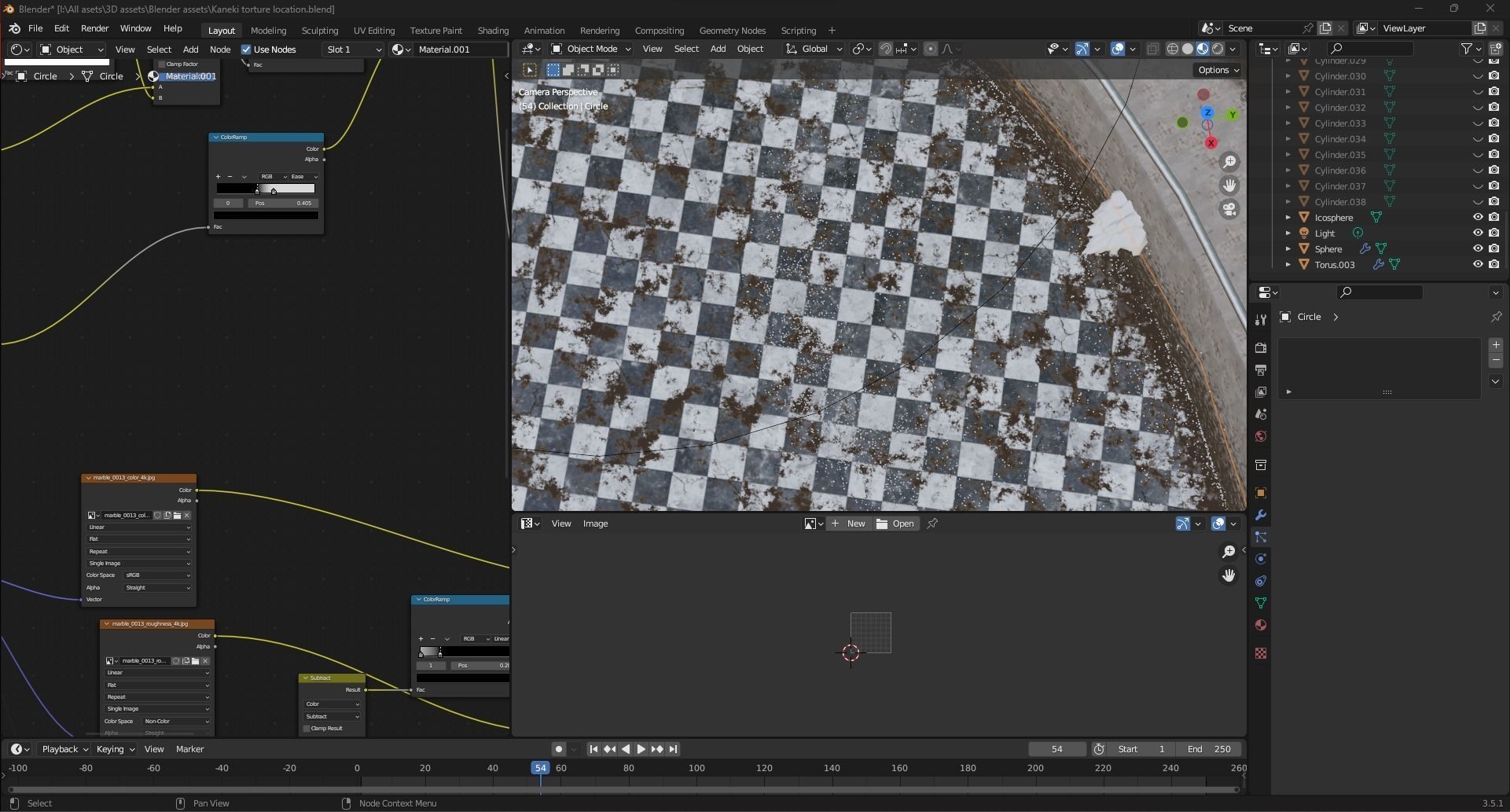The width and height of the screenshot is (1510, 812).
Task: Jump to the timeline start frame
Action: [x=593, y=749]
